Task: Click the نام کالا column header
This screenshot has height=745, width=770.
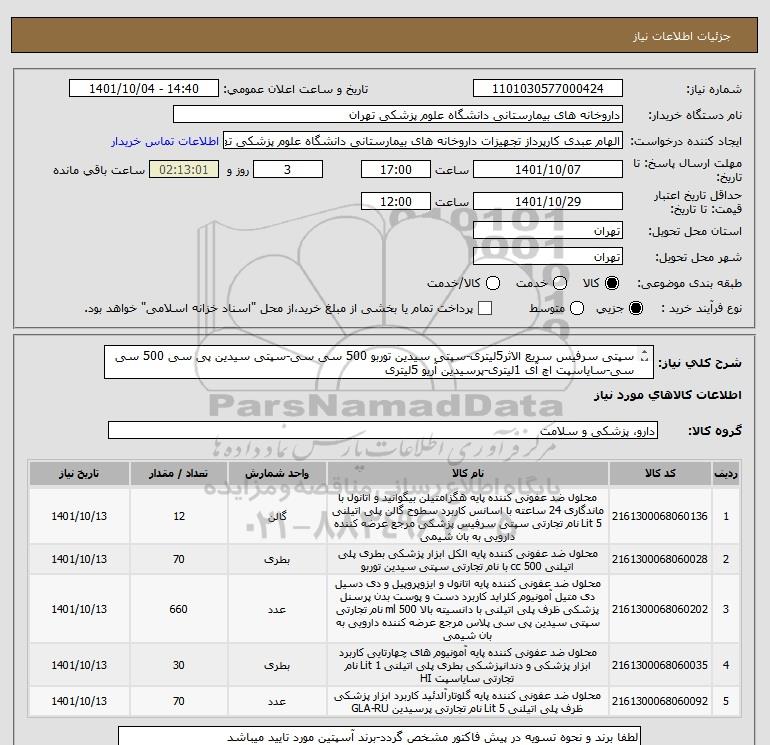Action: (x=468, y=473)
